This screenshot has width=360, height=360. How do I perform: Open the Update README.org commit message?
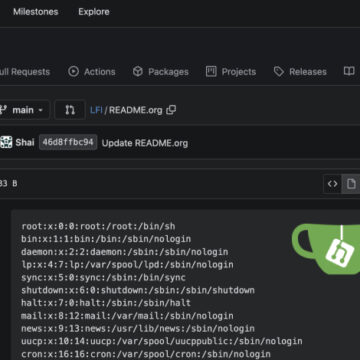tap(145, 143)
